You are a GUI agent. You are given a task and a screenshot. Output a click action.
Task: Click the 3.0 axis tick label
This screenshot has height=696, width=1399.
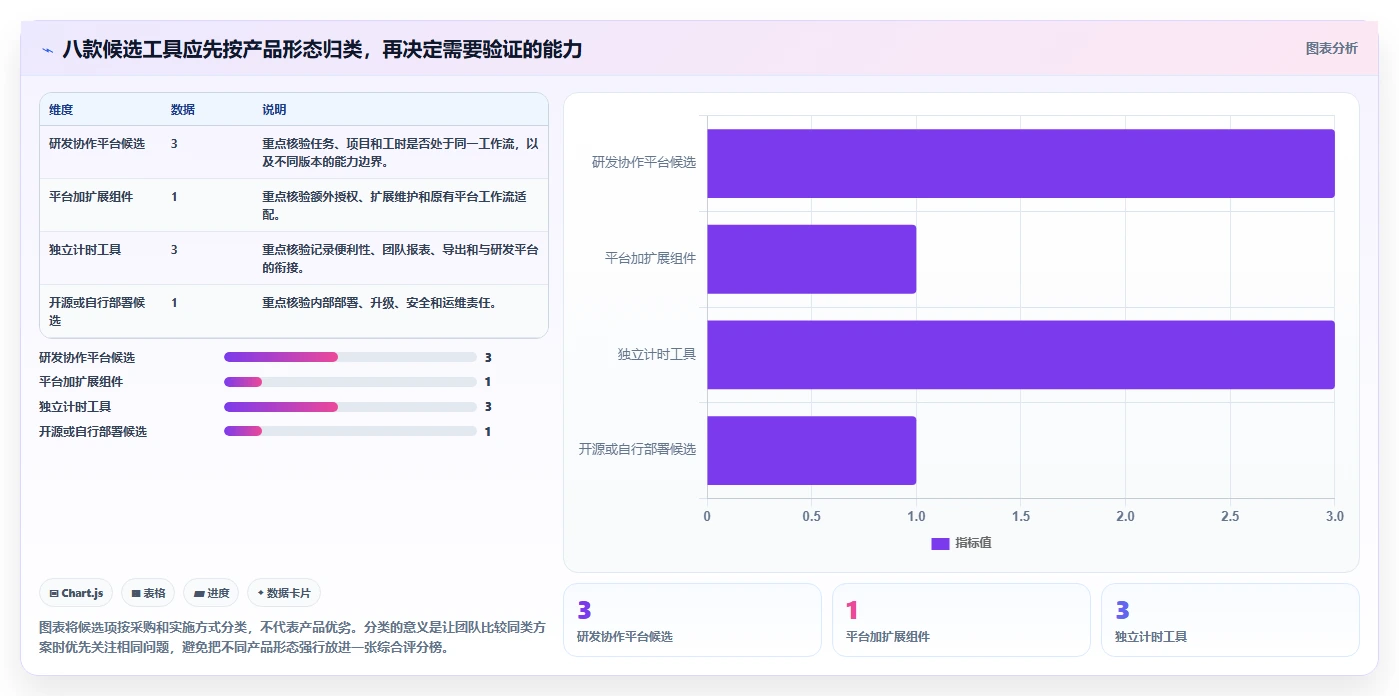coord(1335,516)
